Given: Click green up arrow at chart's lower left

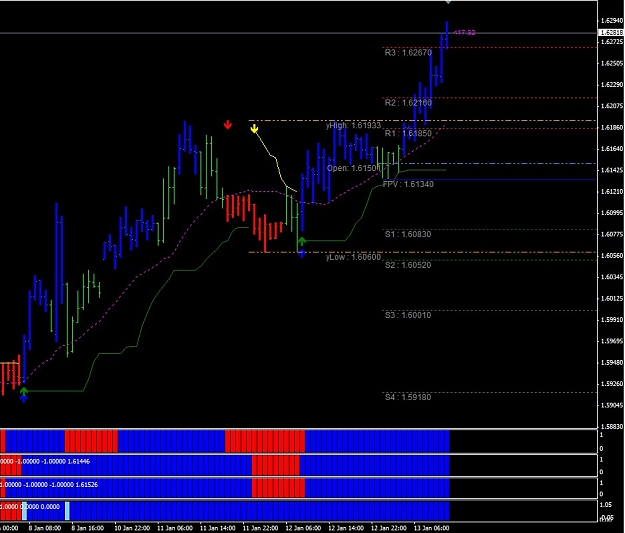Looking at the screenshot, I should (24, 391).
